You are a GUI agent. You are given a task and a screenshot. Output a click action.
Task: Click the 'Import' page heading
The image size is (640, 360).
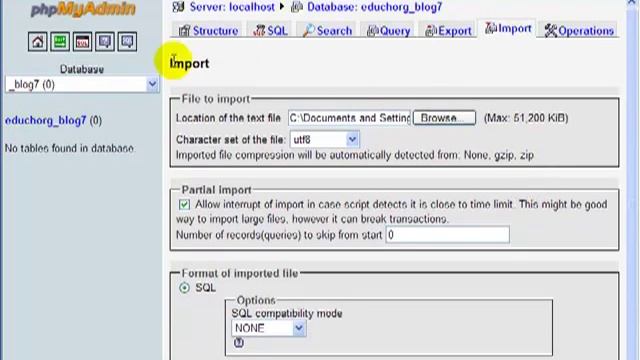[190, 63]
